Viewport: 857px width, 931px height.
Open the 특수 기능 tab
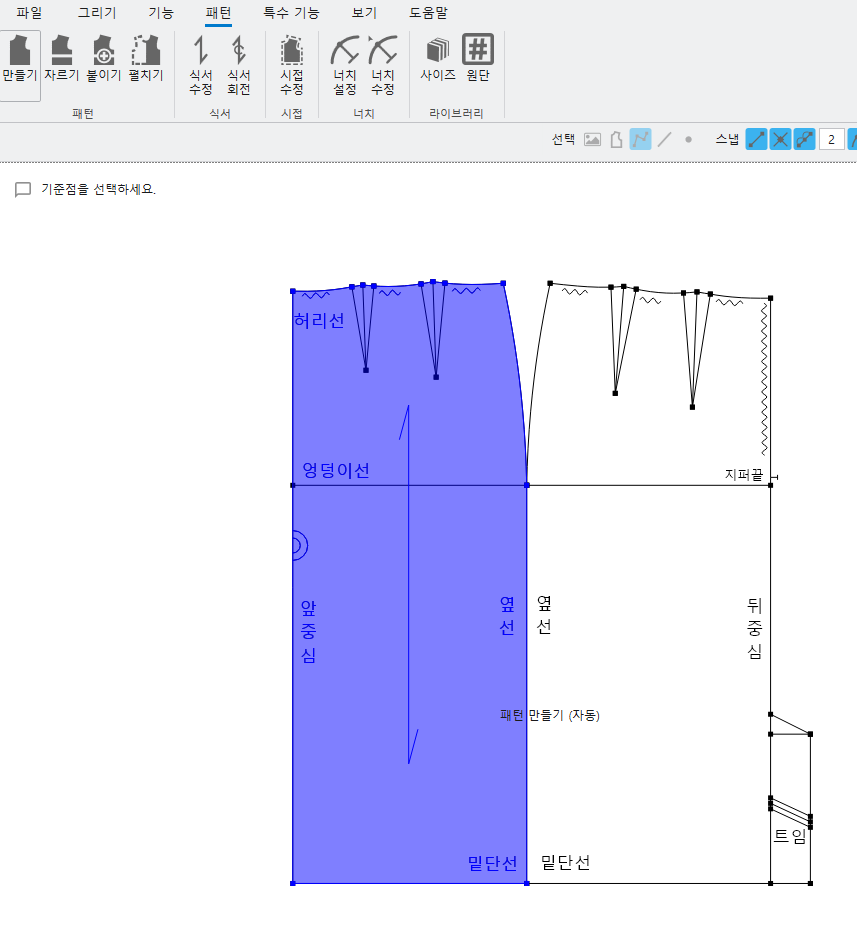pyautogui.click(x=292, y=12)
